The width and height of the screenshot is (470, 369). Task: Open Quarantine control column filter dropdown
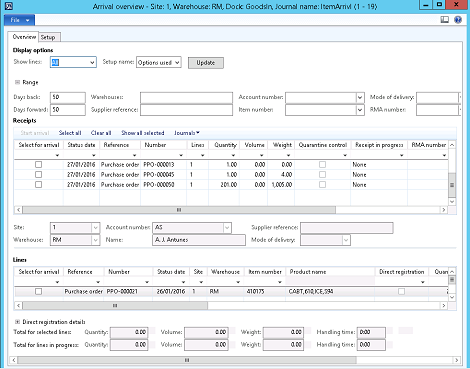[x=345, y=155]
